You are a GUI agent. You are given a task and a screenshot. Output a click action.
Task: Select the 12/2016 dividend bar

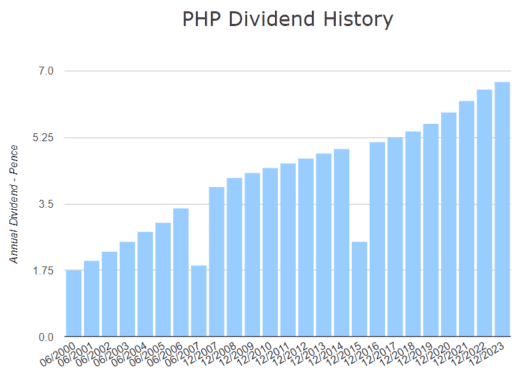[377, 239]
